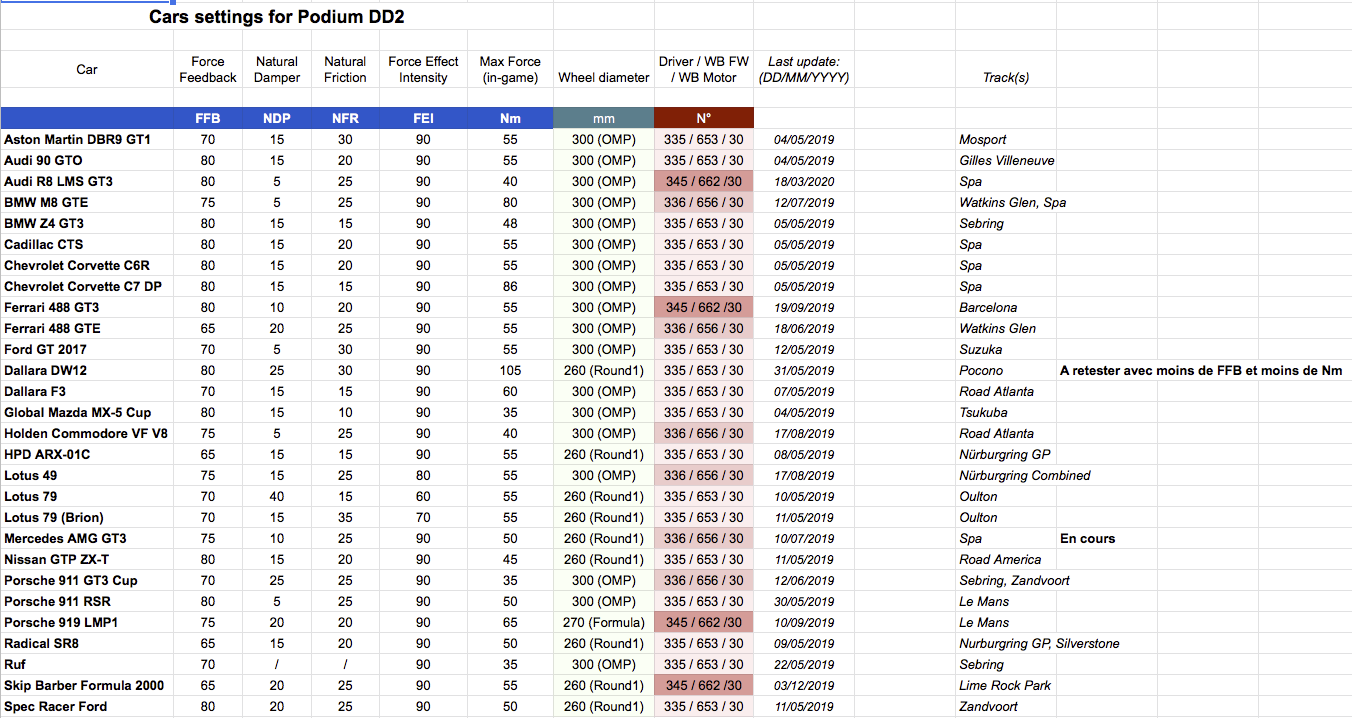Select the 'Skip Barber Formula 2000' cell
This screenshot has height=718, width=1352.
point(87,685)
